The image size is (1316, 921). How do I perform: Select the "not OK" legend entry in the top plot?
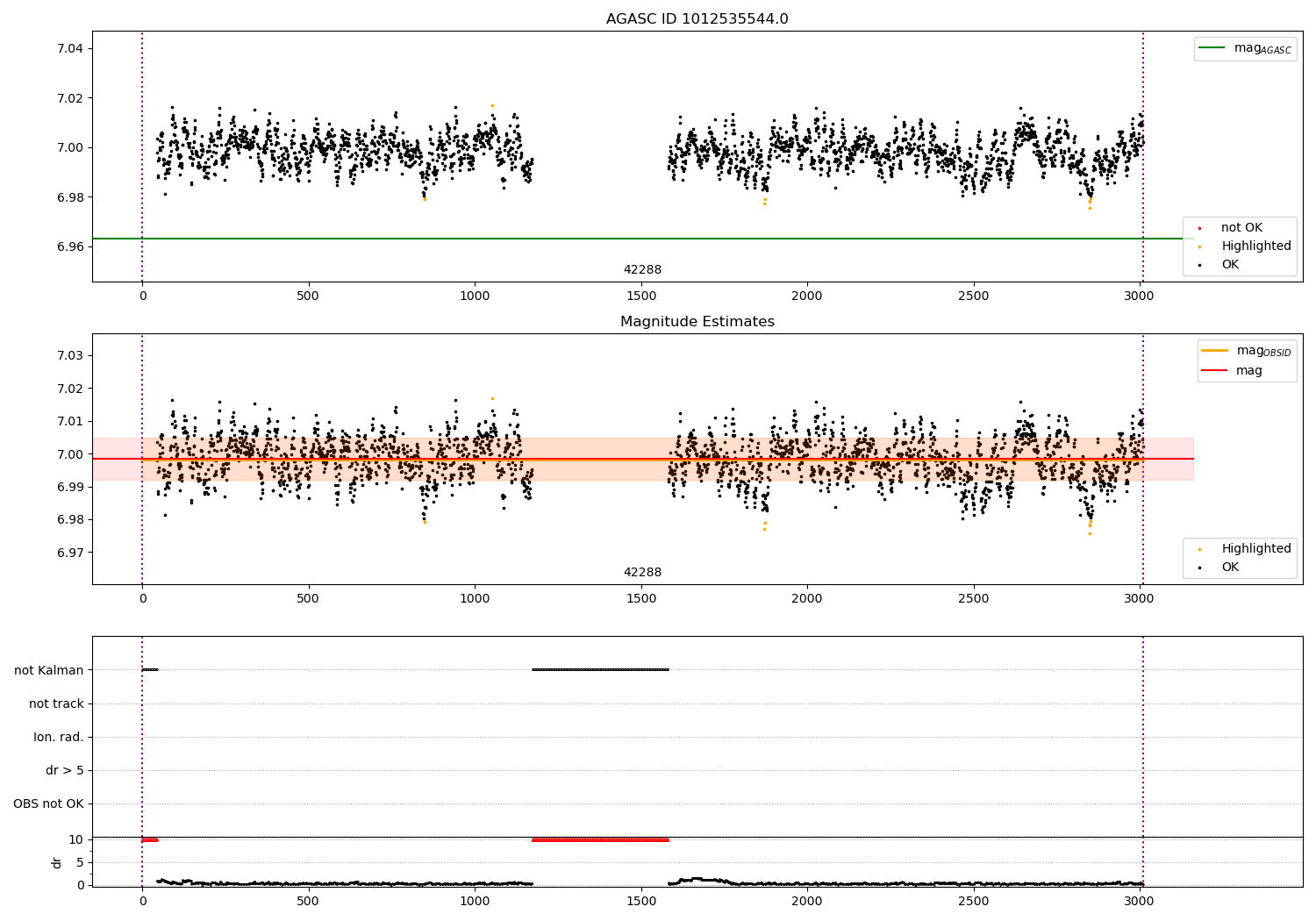pyautogui.click(x=1241, y=228)
